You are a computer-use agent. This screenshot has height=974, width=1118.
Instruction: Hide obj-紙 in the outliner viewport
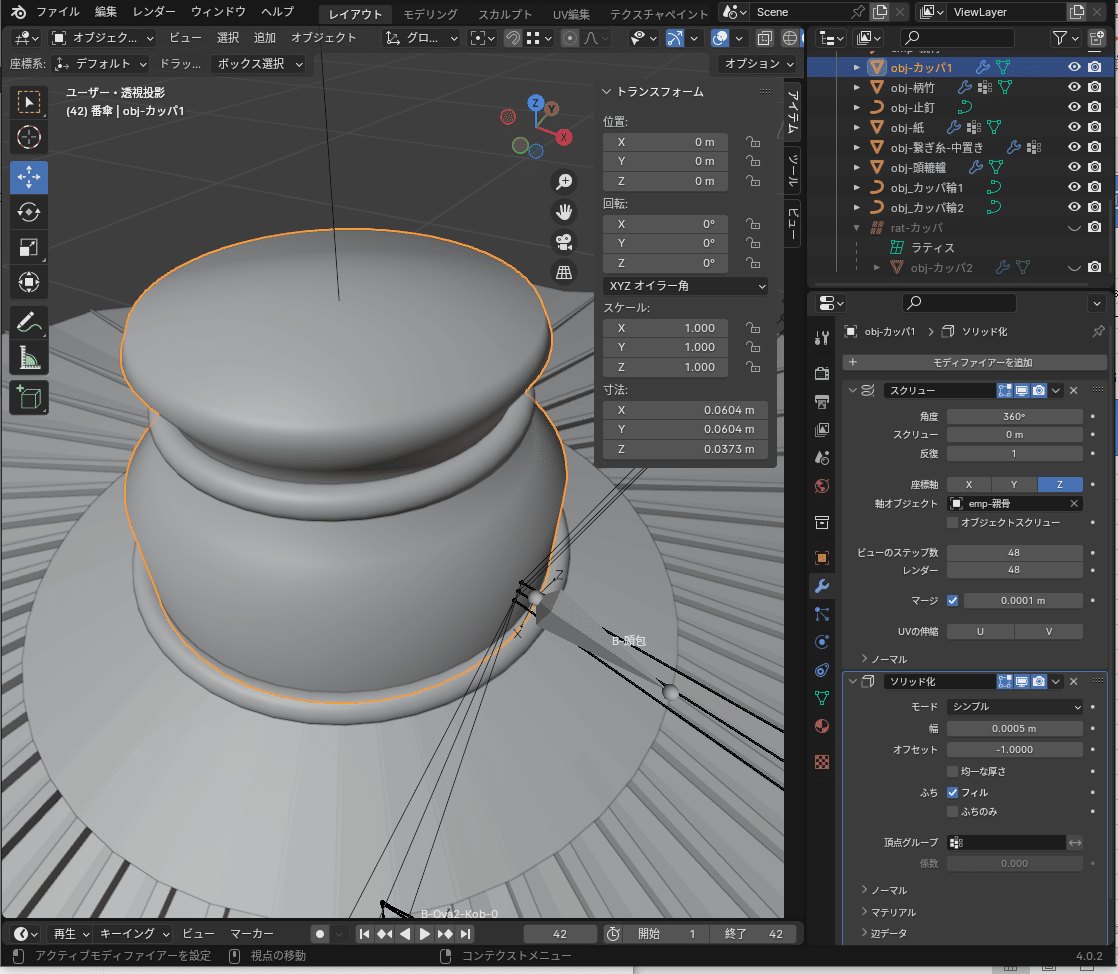tap(1074, 127)
